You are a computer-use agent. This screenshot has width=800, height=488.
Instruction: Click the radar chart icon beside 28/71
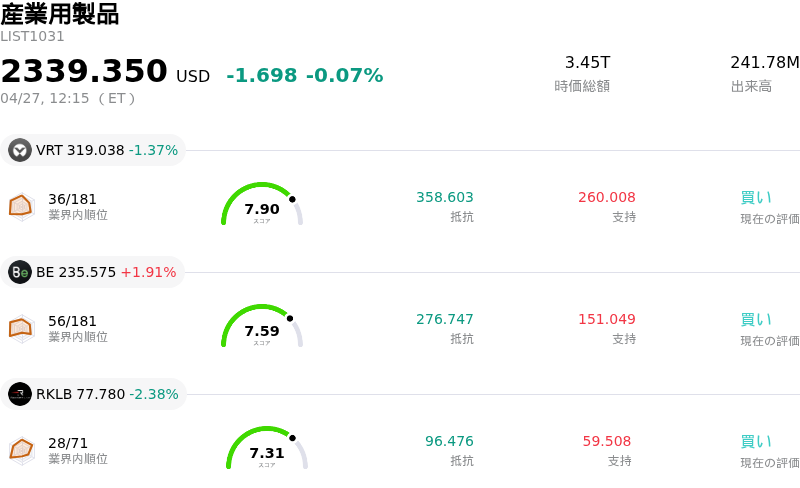coord(22,450)
